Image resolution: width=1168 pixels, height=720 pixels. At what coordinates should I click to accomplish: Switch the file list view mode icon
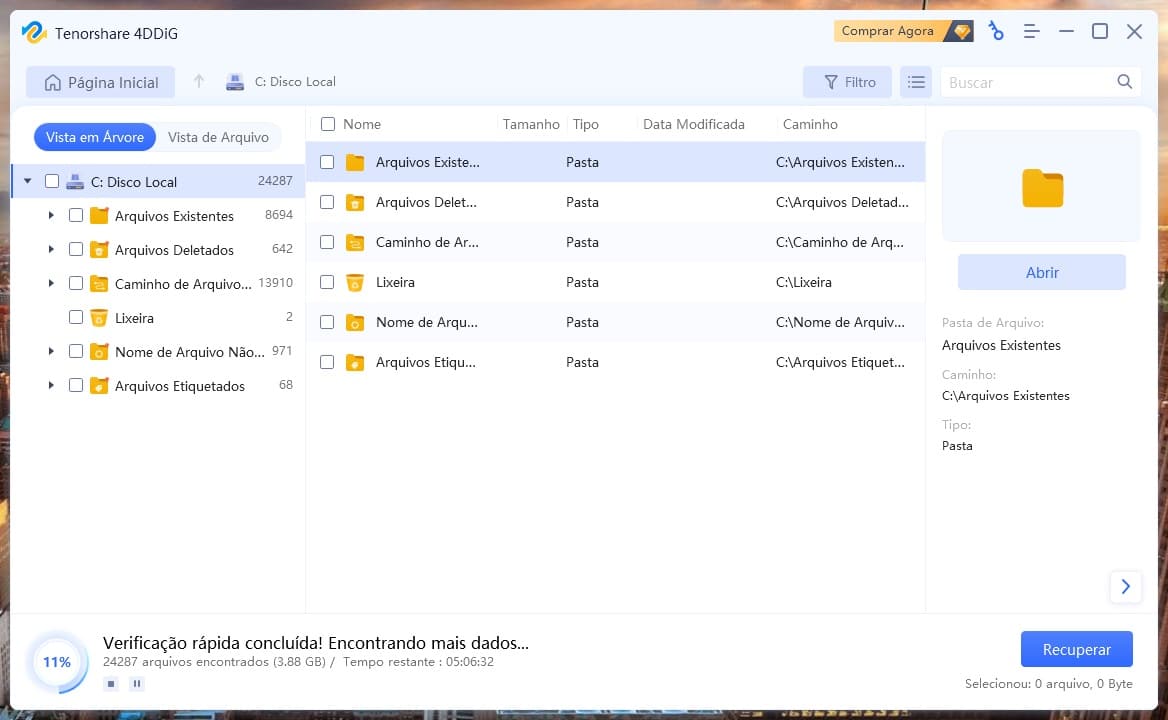pyautogui.click(x=916, y=82)
